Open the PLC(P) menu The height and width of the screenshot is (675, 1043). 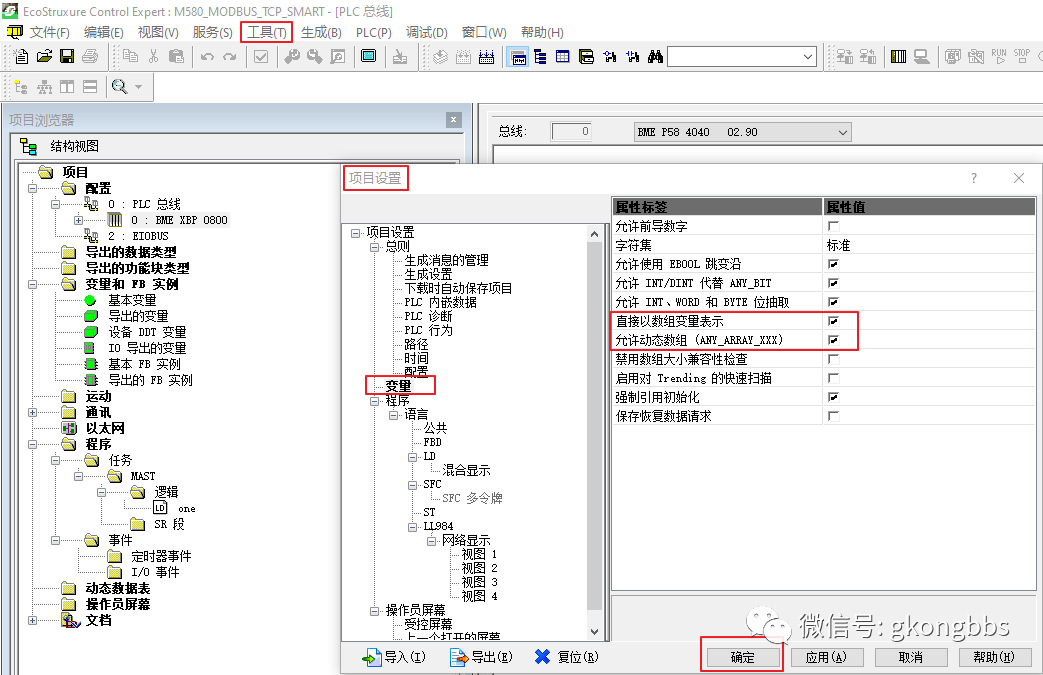click(373, 33)
